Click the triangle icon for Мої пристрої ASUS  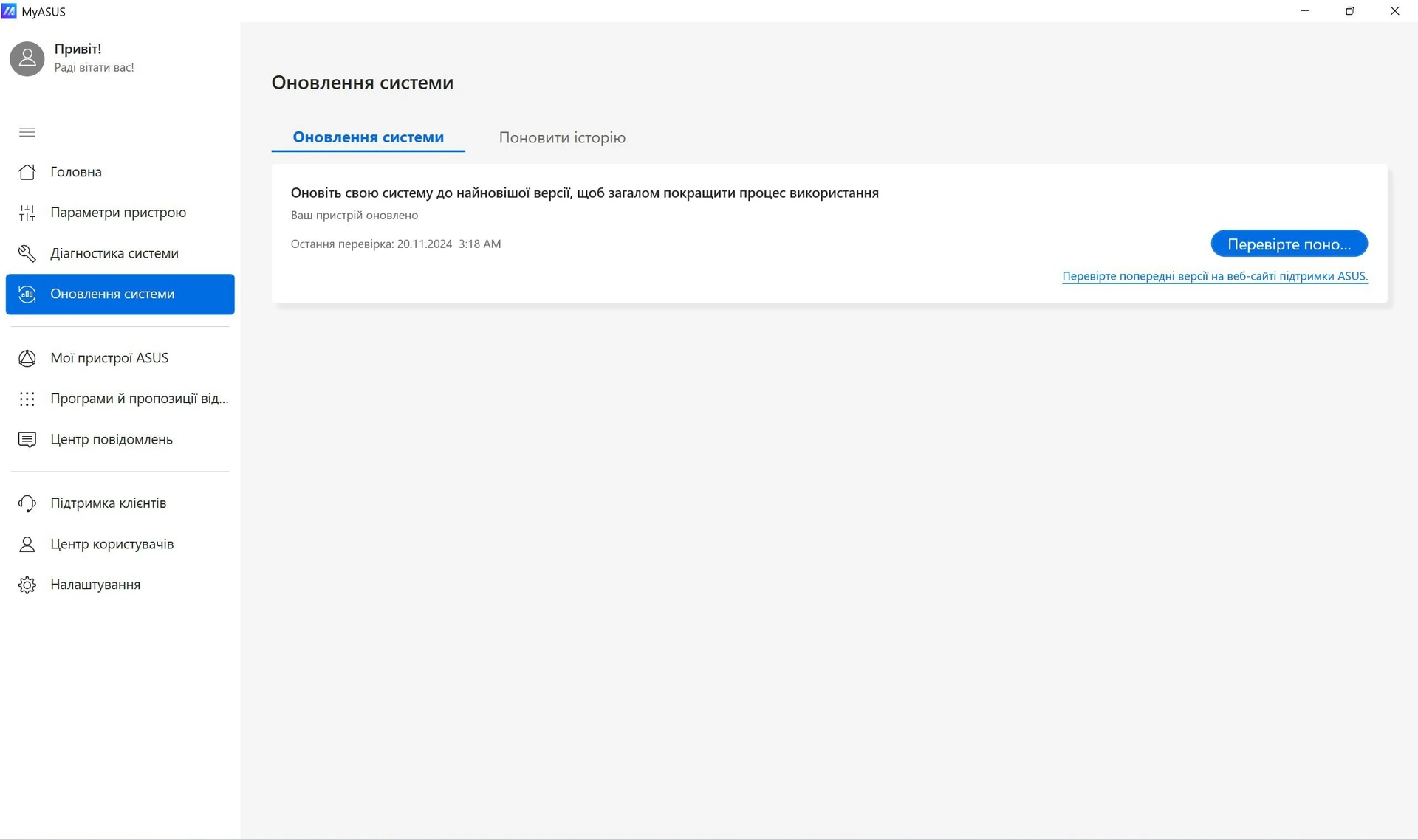(x=27, y=358)
